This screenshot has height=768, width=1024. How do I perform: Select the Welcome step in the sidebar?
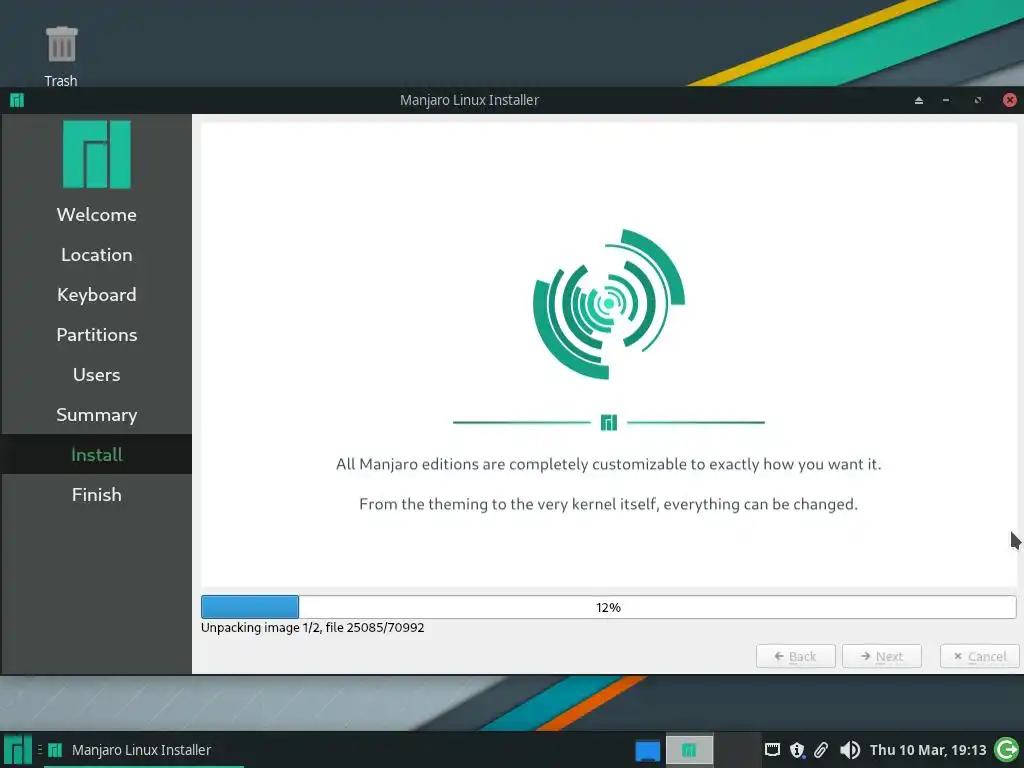coord(97,214)
